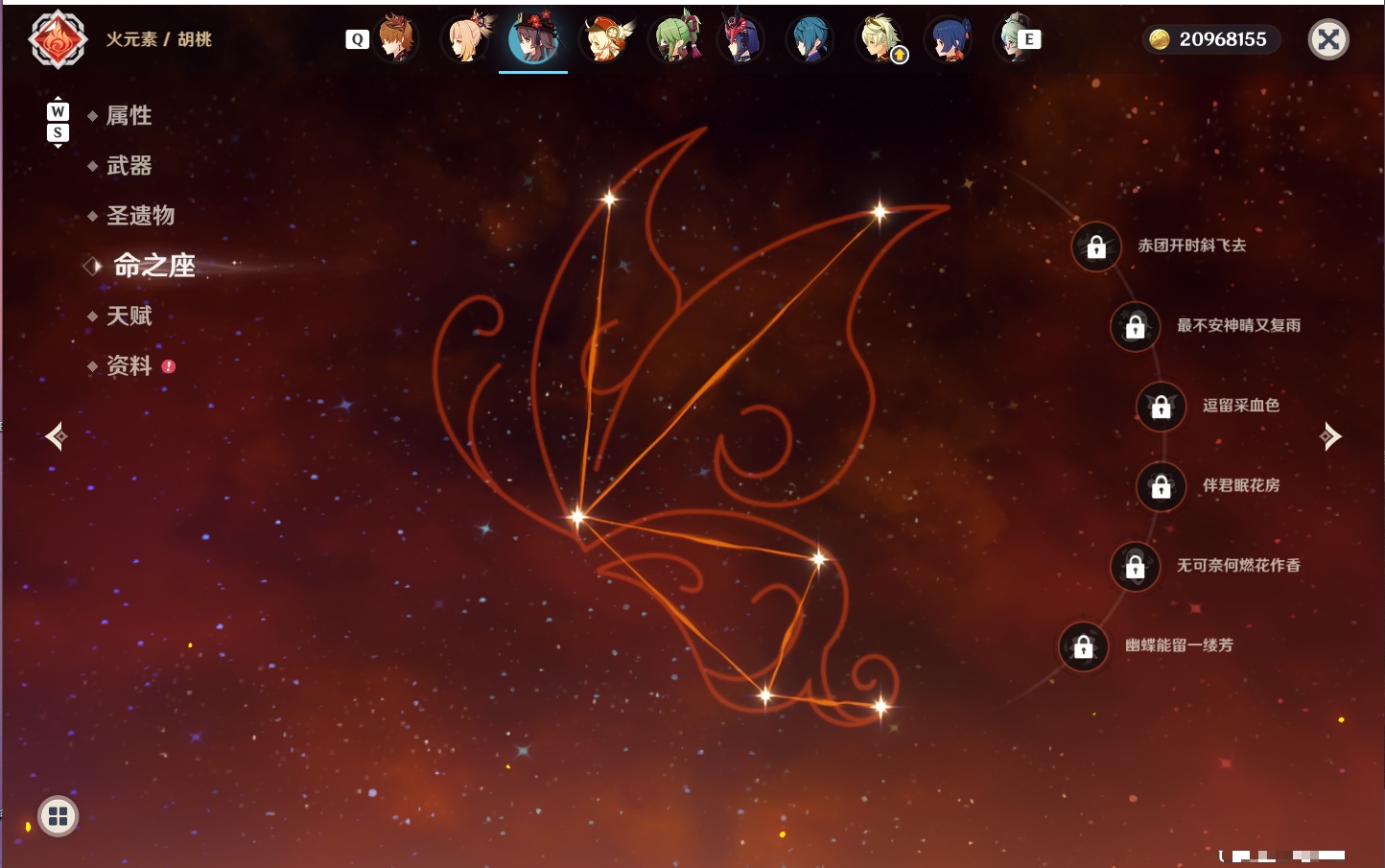Select Klee's red-hat avatar
The width and height of the screenshot is (1385, 868).
pyautogui.click(x=605, y=39)
